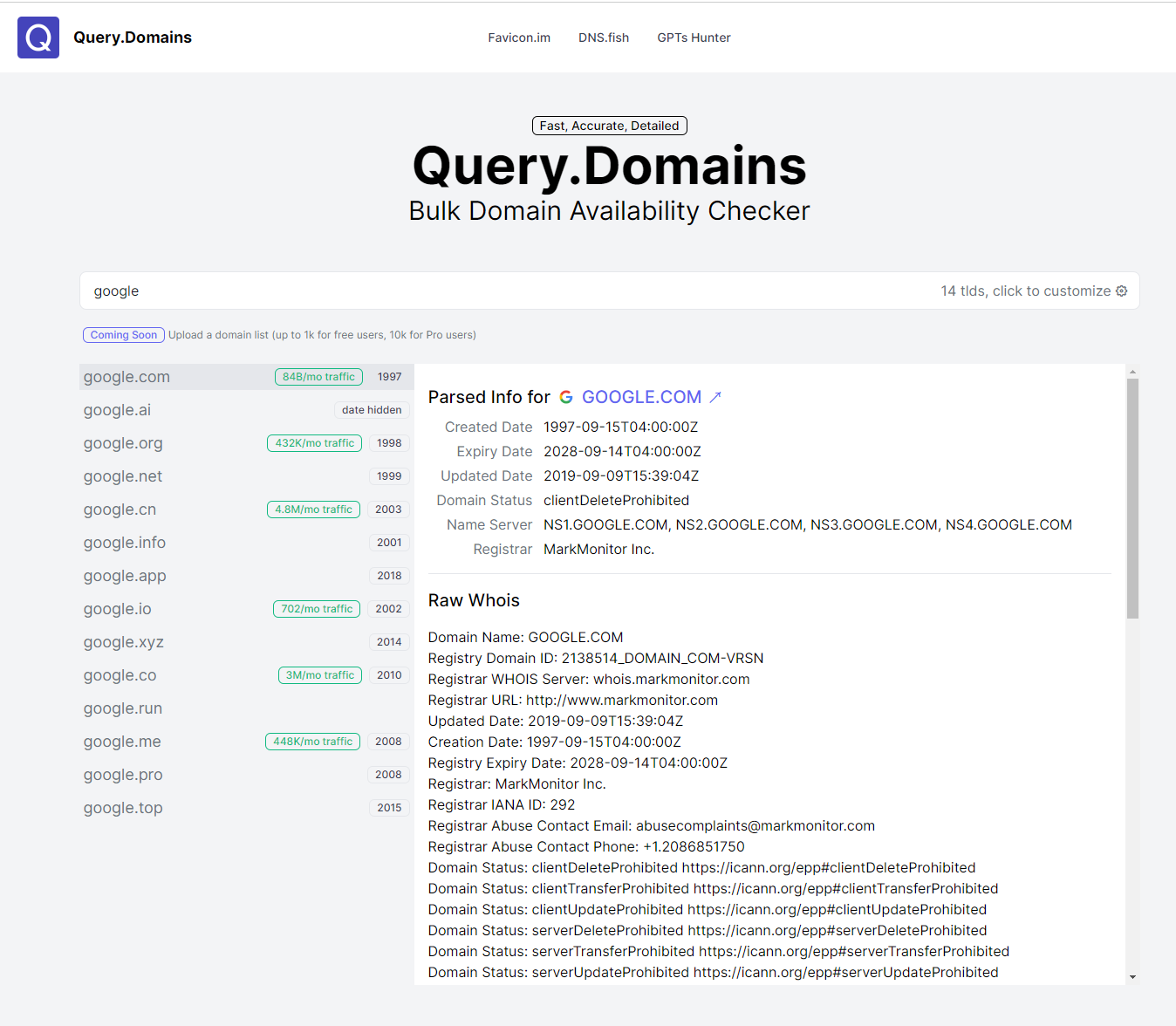Click '14 tlds, click to customize'

1025,291
